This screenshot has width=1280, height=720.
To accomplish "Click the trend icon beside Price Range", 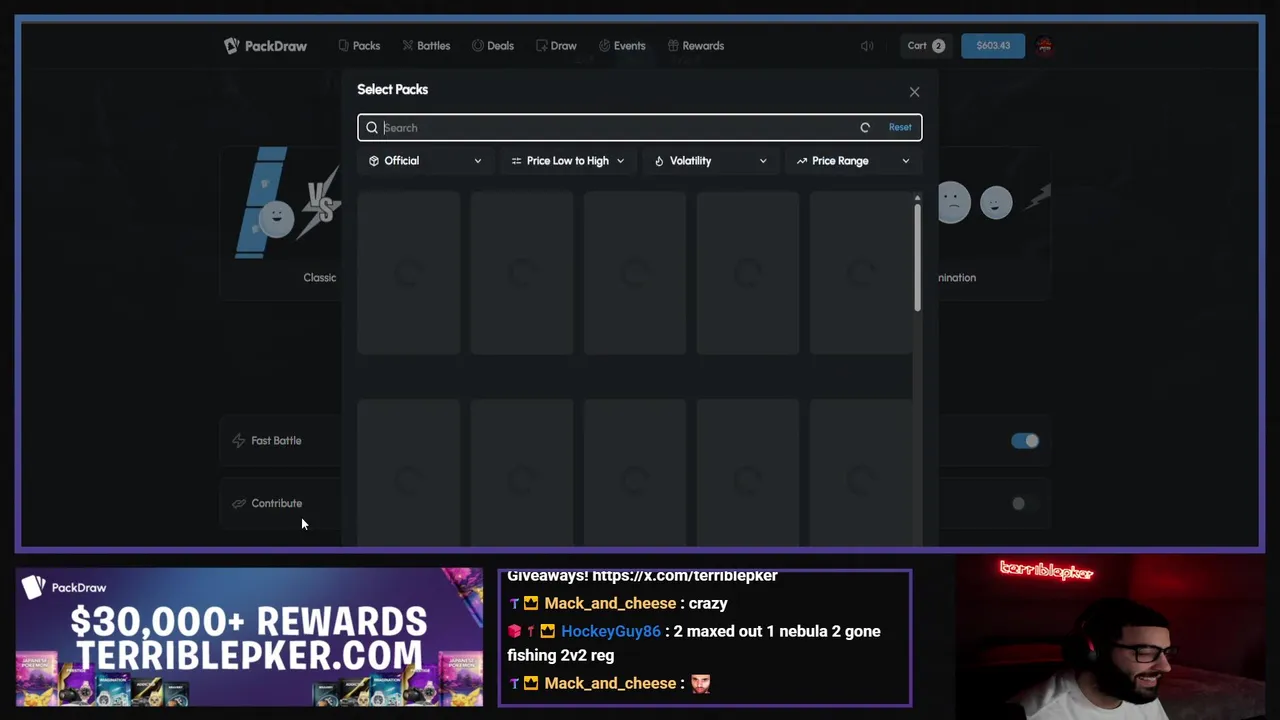I will (x=802, y=161).
